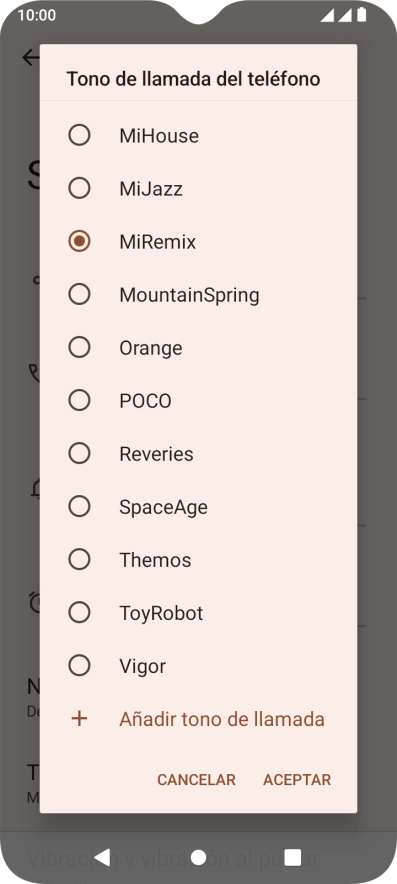Confirm with the ACEPTAR button

pos(297,780)
